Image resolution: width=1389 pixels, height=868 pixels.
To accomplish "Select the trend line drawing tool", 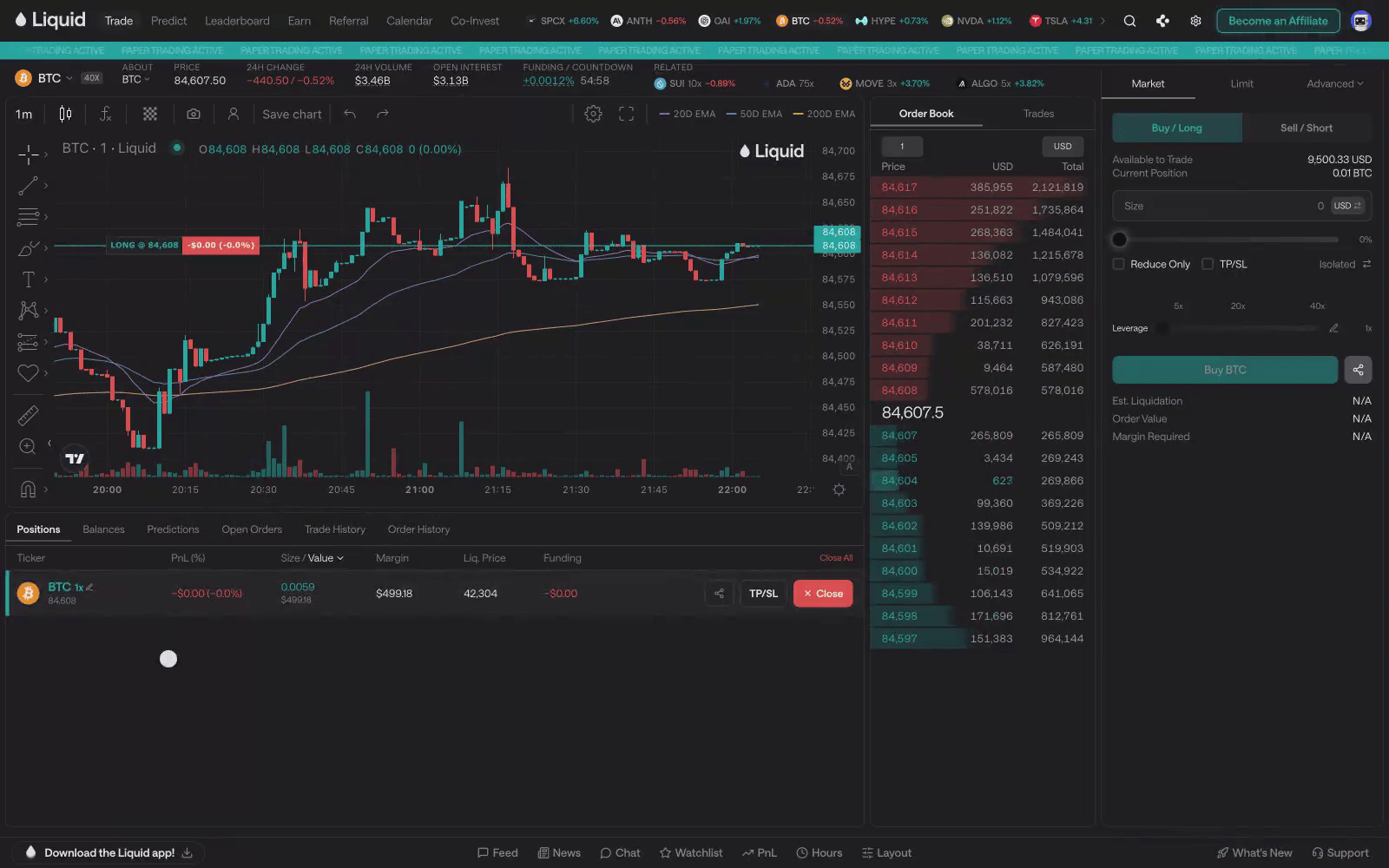I will pos(28,186).
